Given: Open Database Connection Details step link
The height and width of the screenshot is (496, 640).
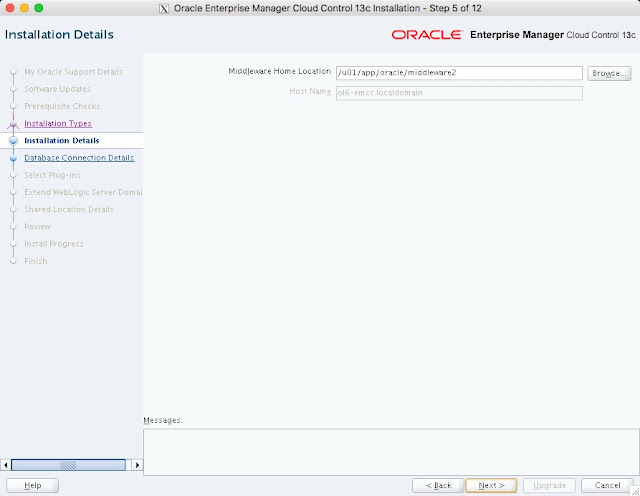Looking at the screenshot, I should coord(79,158).
